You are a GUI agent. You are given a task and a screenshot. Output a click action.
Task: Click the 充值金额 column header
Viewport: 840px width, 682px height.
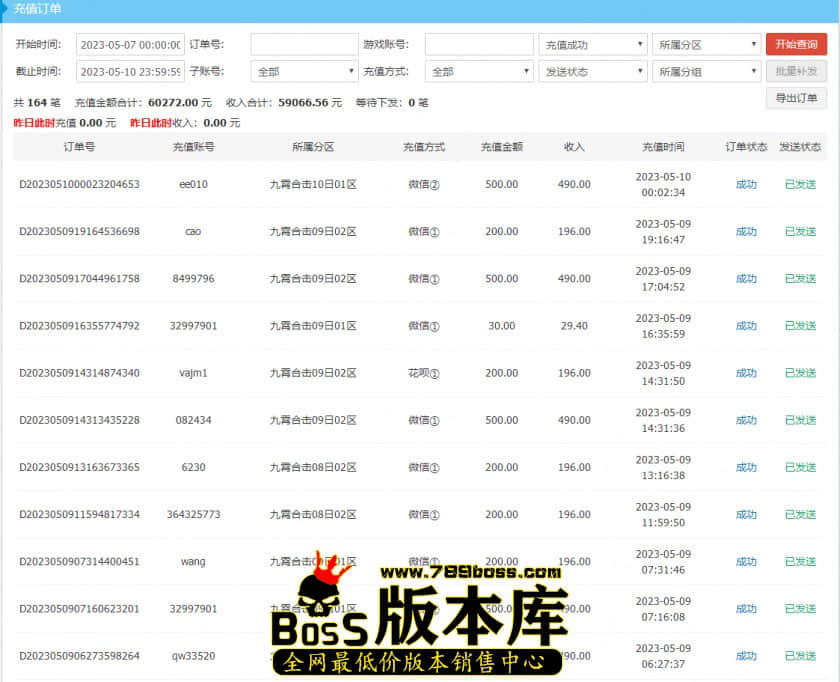pyautogui.click(x=501, y=147)
